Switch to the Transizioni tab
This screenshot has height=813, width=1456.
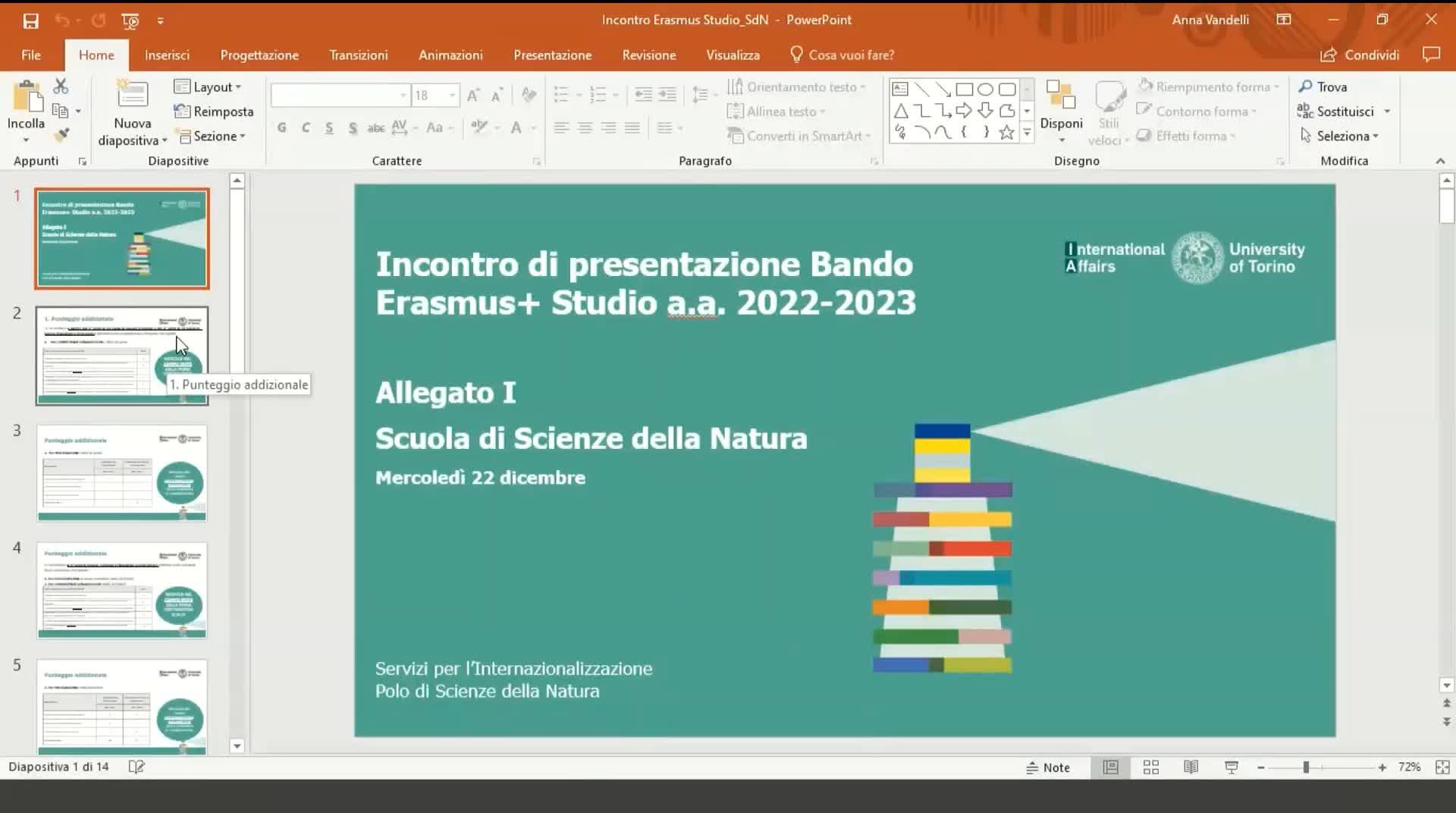click(x=359, y=55)
